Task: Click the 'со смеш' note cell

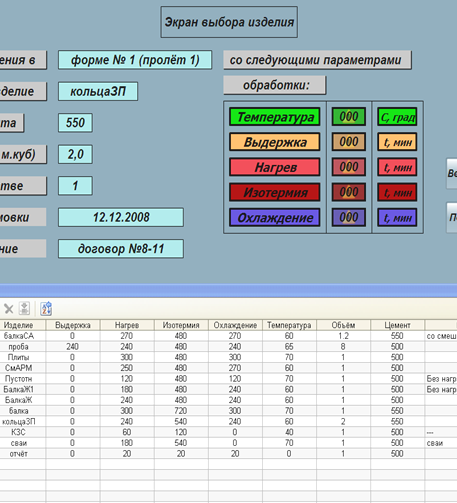Action: click(441, 336)
